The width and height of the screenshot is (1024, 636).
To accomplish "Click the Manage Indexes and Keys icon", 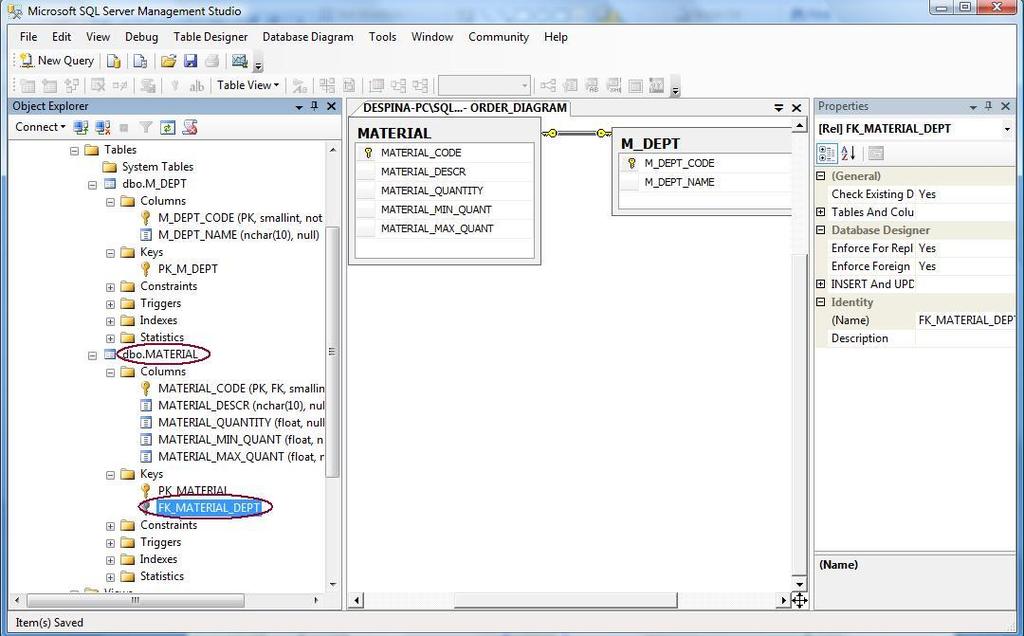I will coord(570,86).
